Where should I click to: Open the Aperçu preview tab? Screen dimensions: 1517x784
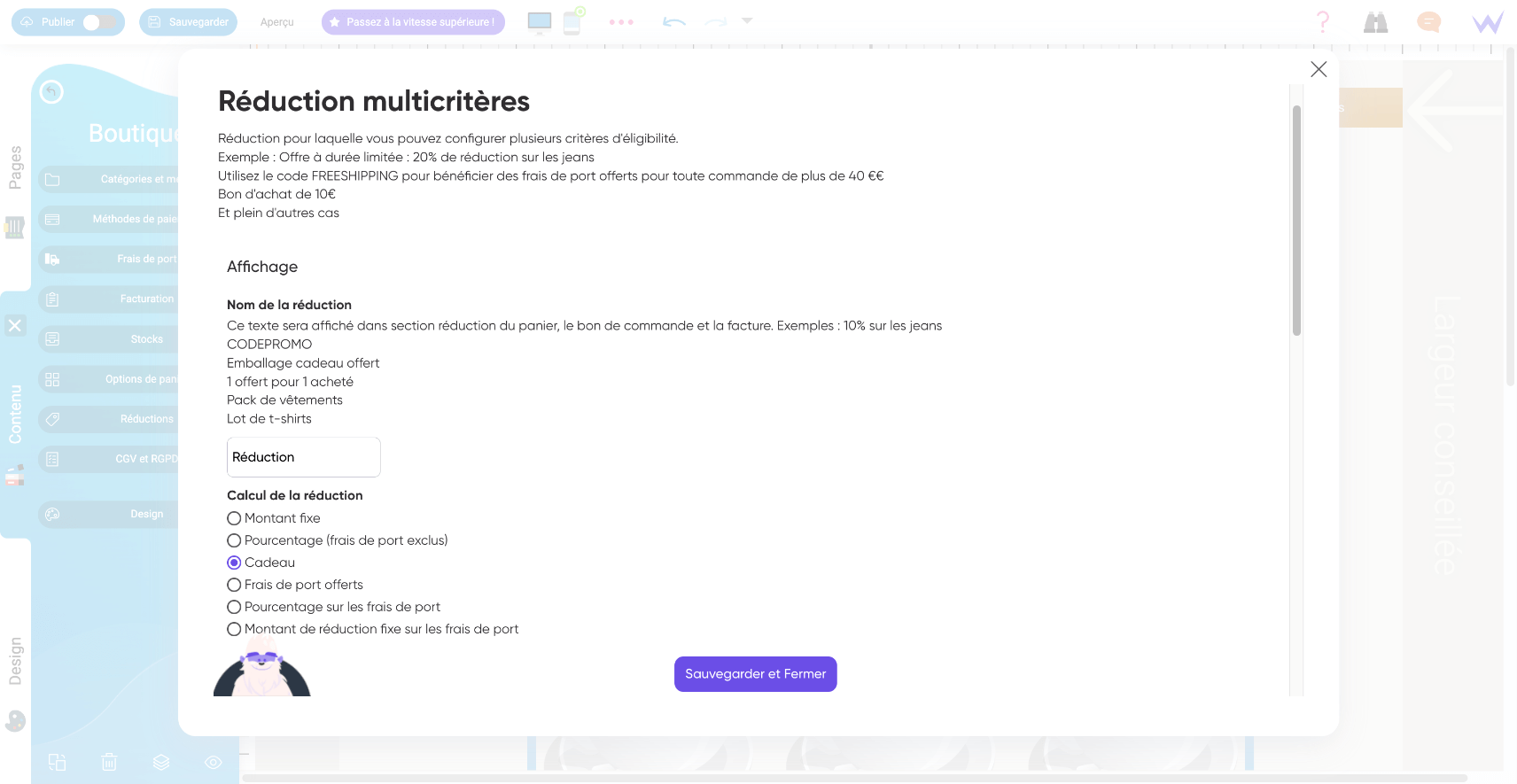tap(277, 22)
